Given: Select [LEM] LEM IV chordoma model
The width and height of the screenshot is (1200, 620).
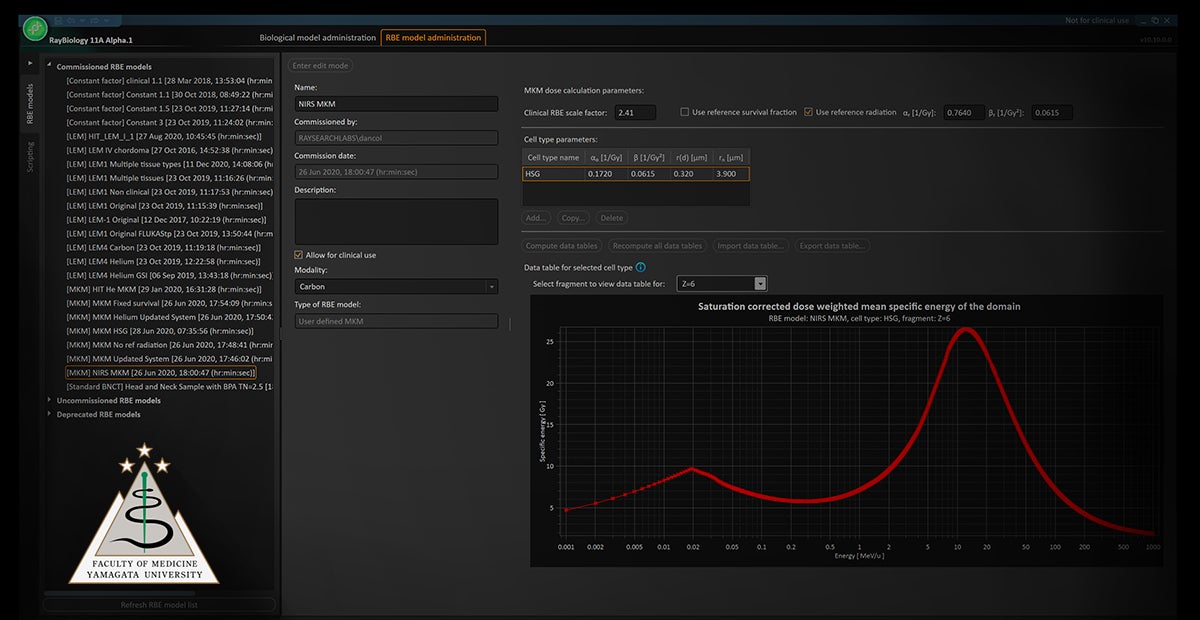Looking at the screenshot, I should click(x=168, y=150).
